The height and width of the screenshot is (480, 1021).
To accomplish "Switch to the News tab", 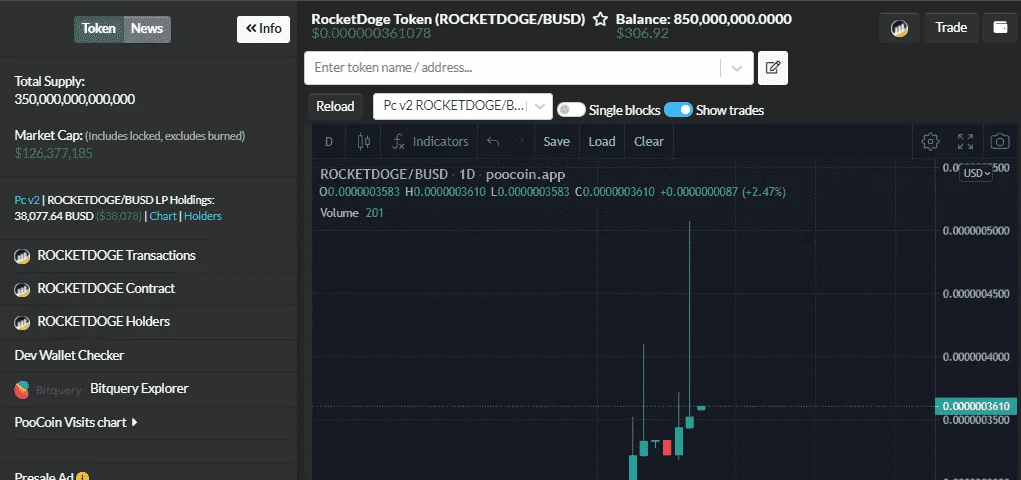I will (x=147, y=29).
